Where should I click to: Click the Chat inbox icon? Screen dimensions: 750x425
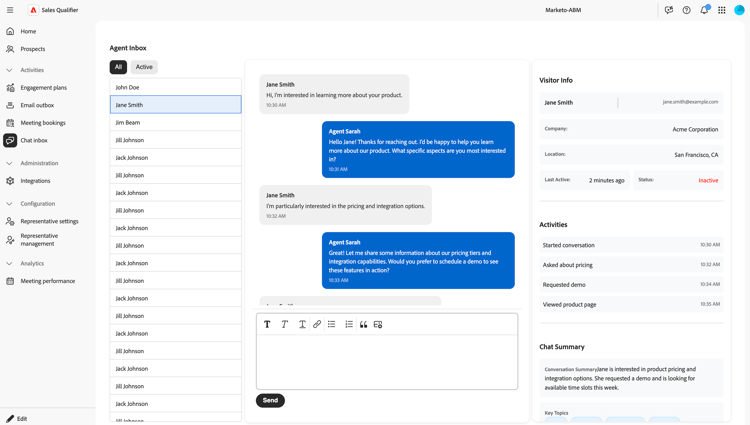coord(10,141)
